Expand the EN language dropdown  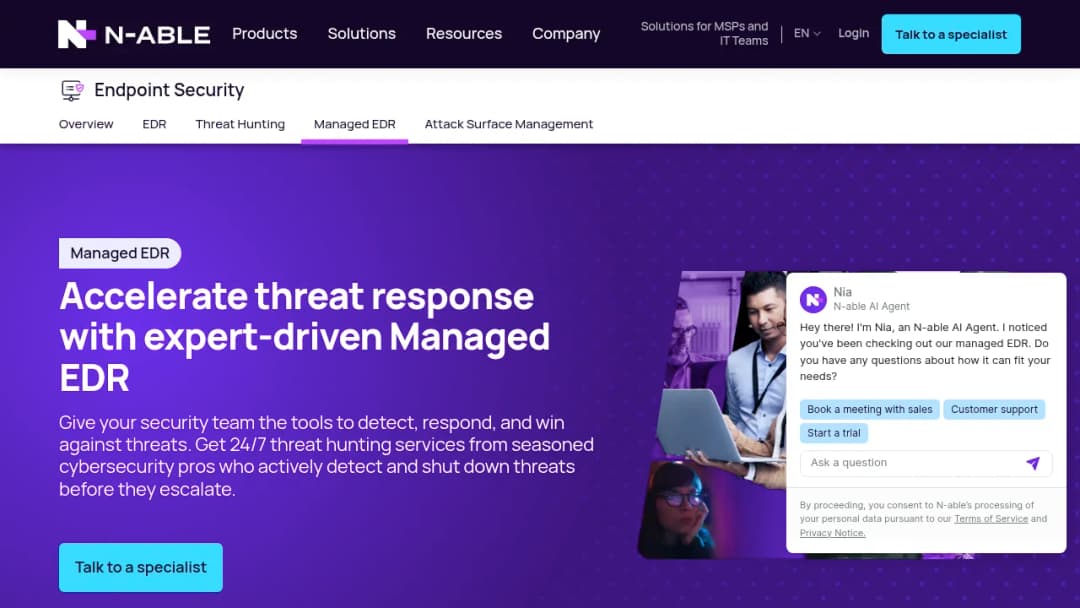(807, 33)
